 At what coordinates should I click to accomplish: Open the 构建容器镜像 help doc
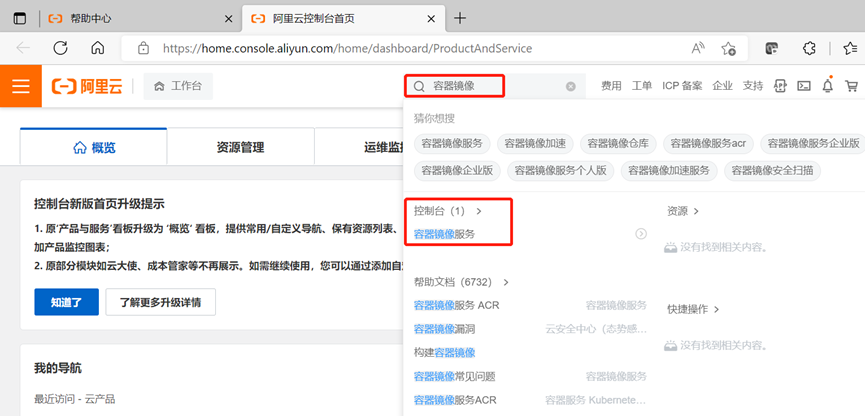[x=444, y=353]
